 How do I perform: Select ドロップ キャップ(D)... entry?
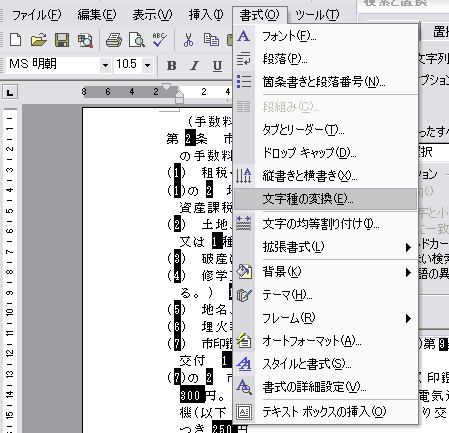(326, 153)
